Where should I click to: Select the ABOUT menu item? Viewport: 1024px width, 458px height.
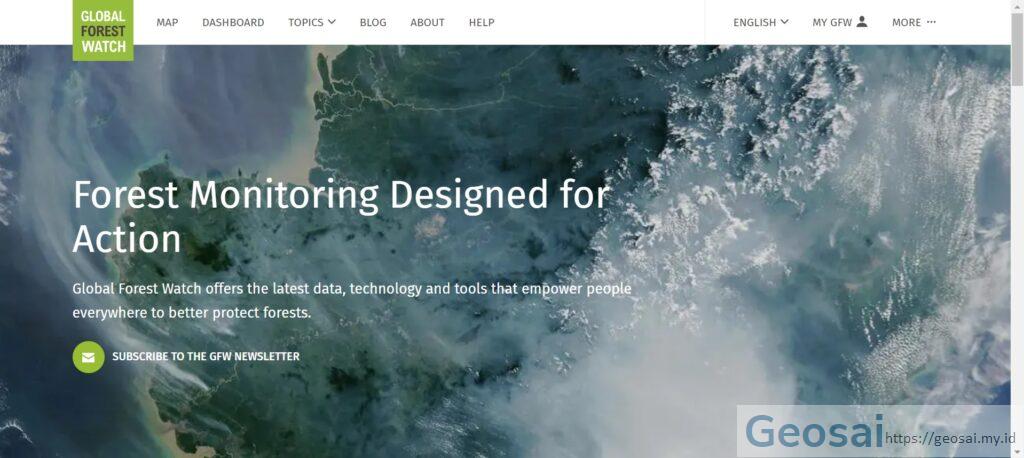[x=427, y=22]
